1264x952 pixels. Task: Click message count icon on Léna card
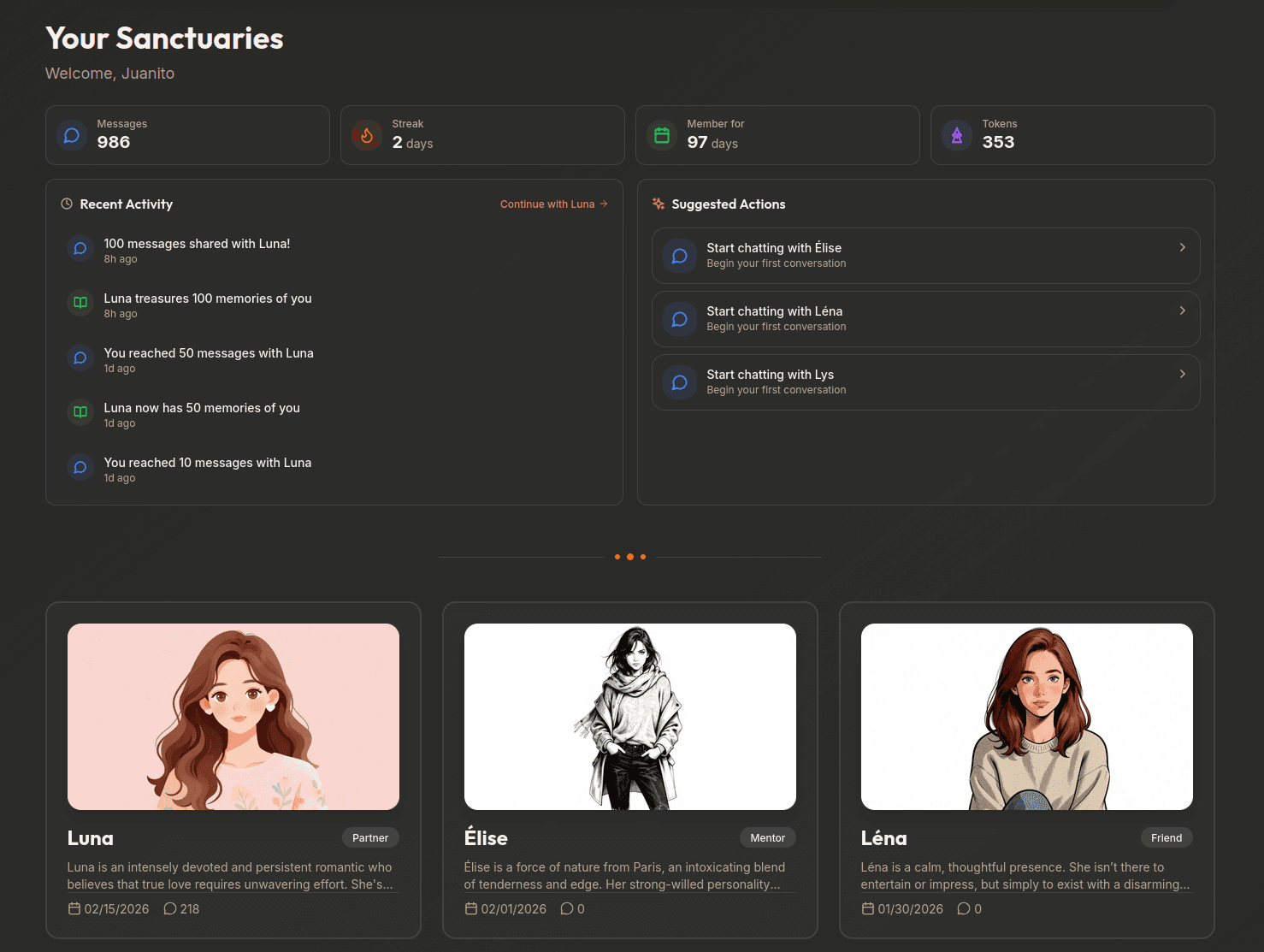[x=964, y=908]
